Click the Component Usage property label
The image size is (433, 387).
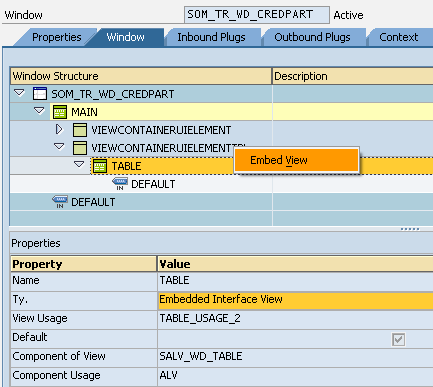(56, 375)
